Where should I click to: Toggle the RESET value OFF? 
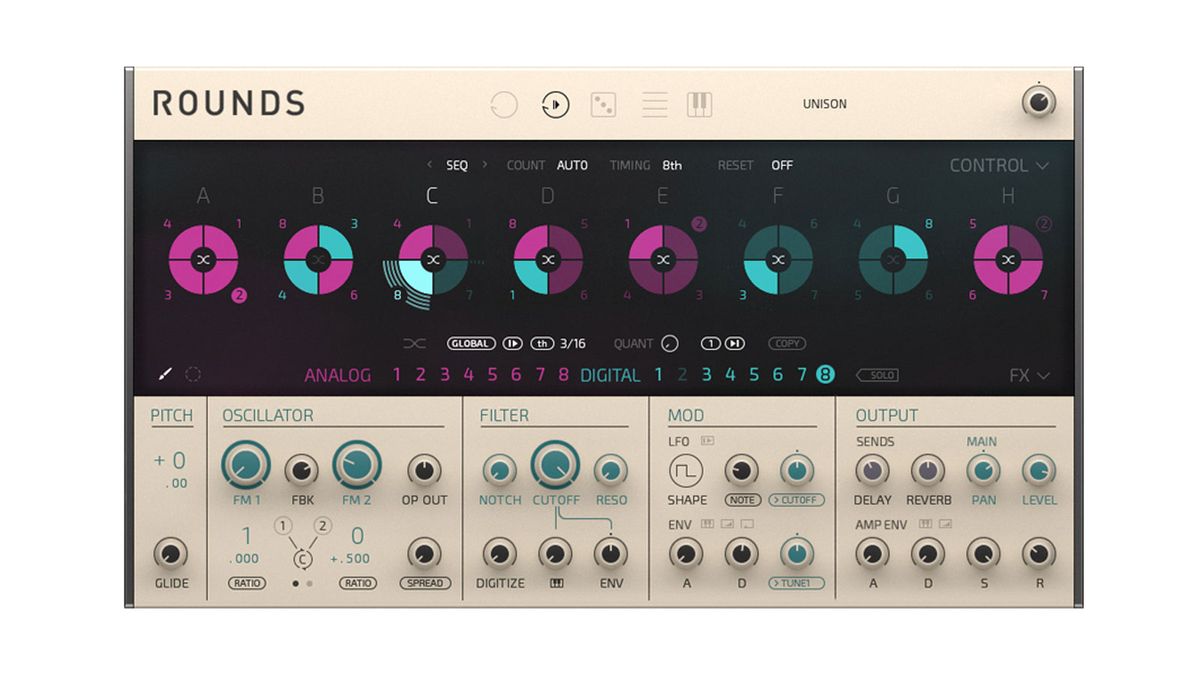click(x=782, y=165)
